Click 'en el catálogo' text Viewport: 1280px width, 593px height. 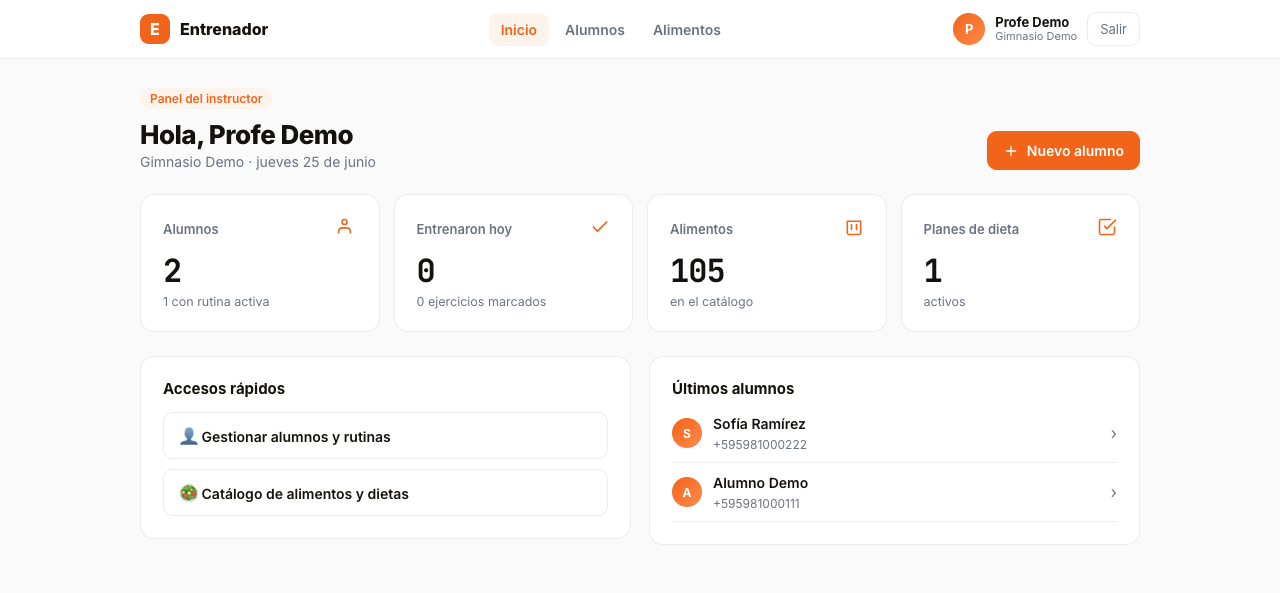click(711, 301)
